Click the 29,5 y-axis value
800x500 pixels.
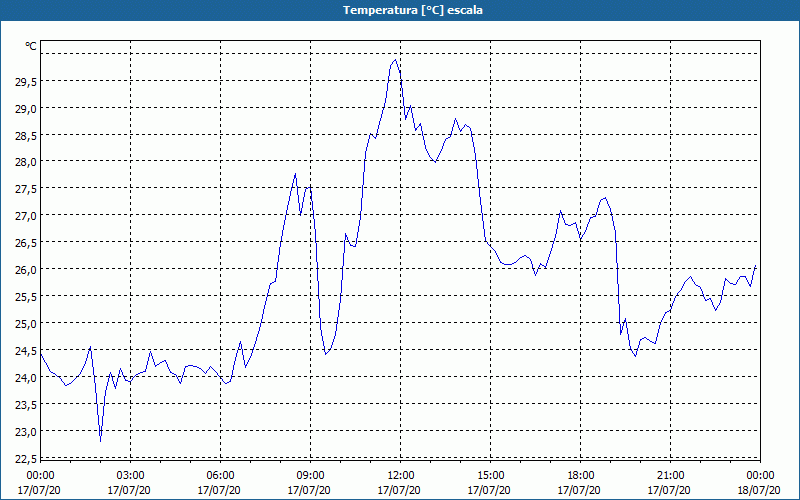[25, 81]
